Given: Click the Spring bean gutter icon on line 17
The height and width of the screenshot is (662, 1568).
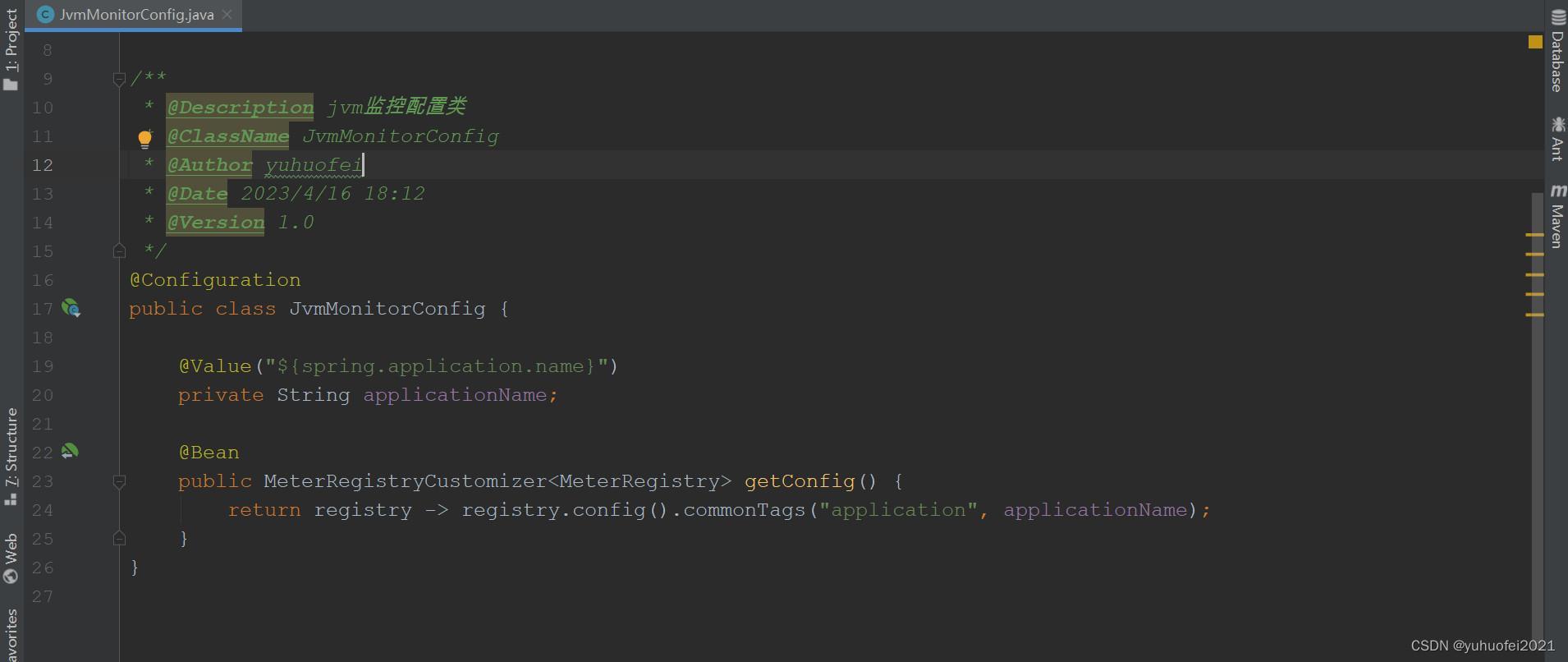Looking at the screenshot, I should (x=71, y=308).
